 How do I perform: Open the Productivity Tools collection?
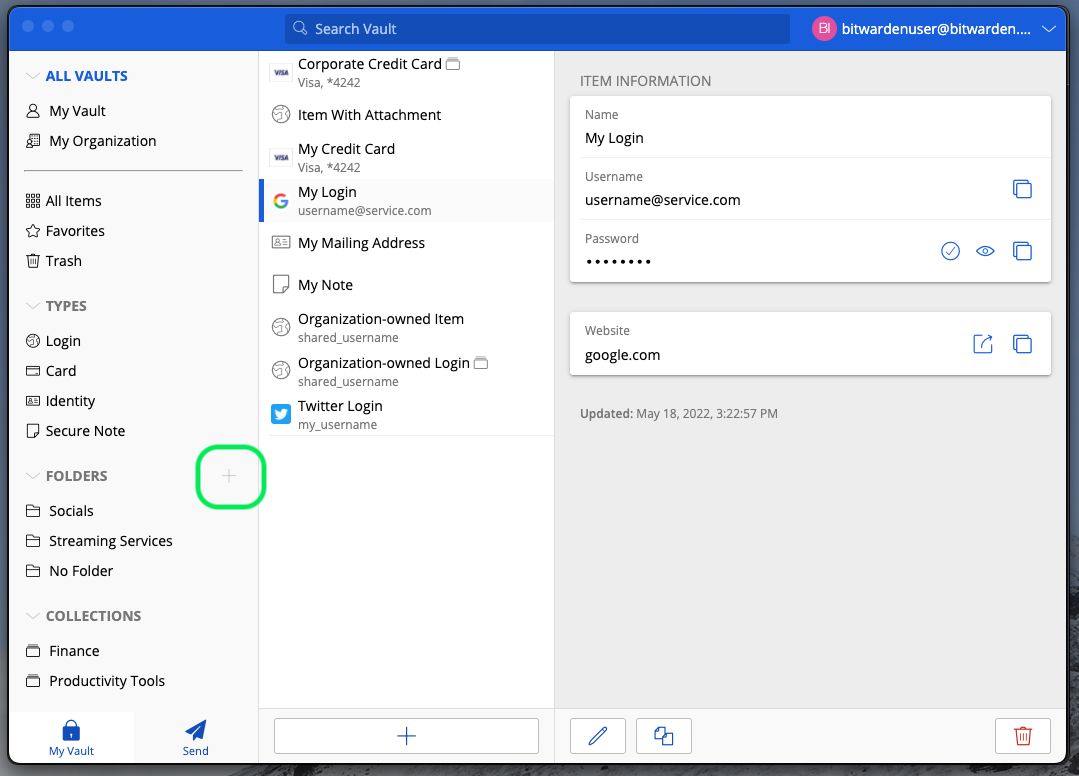tap(96, 681)
